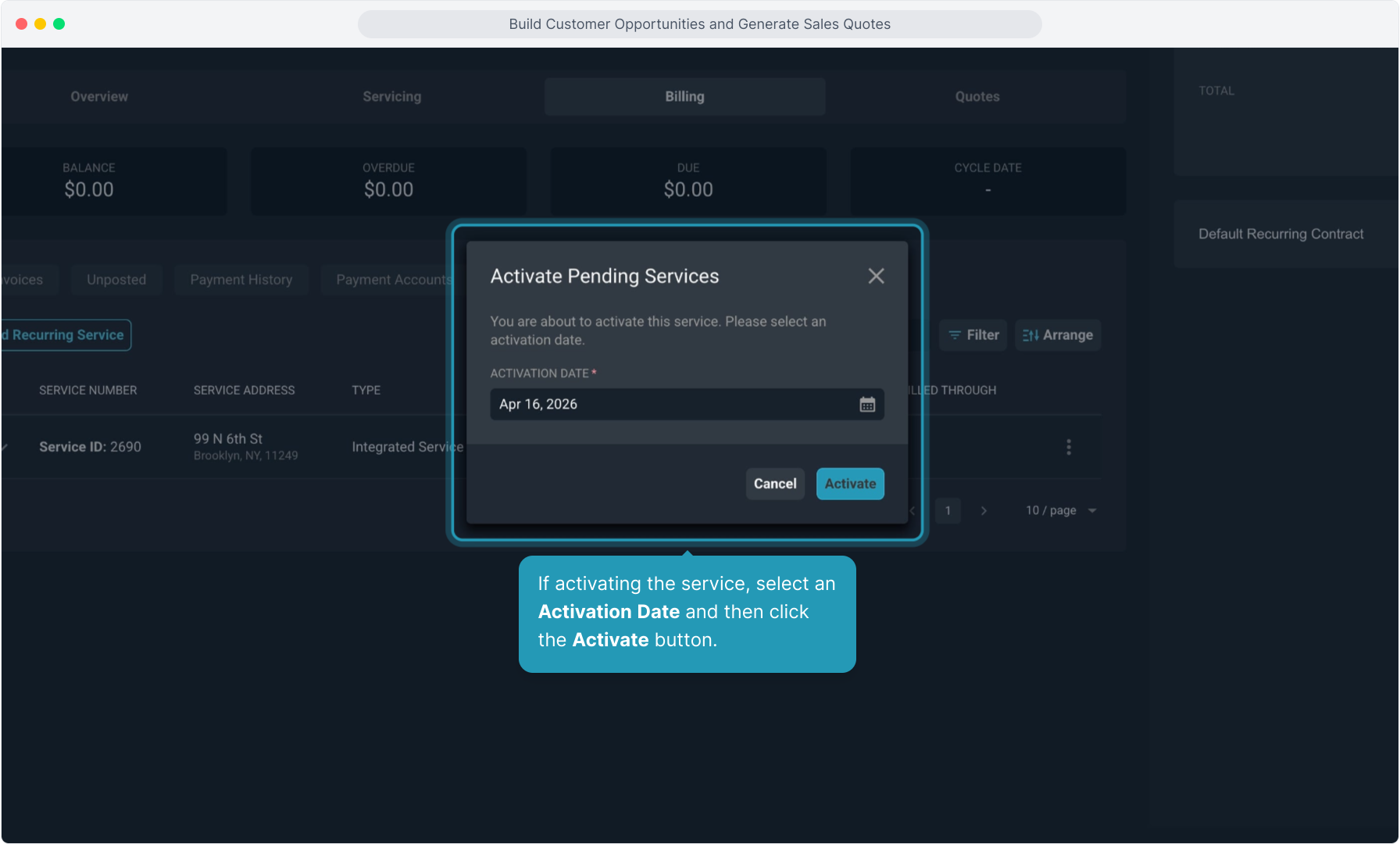Open the Servicing tab

click(x=391, y=97)
